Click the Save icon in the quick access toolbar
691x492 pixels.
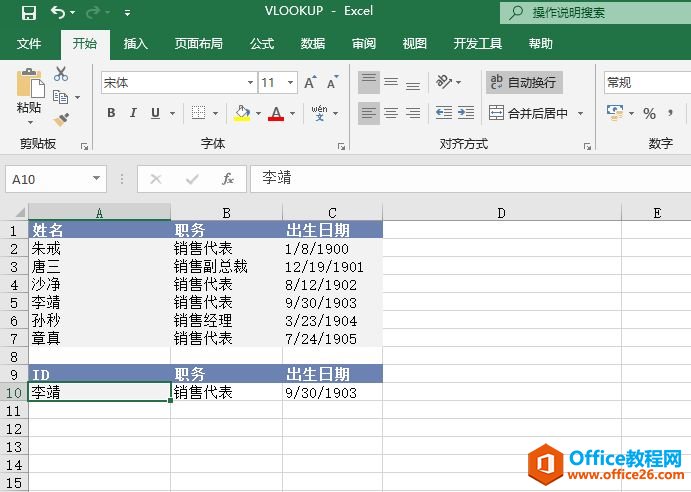pyautogui.click(x=29, y=12)
